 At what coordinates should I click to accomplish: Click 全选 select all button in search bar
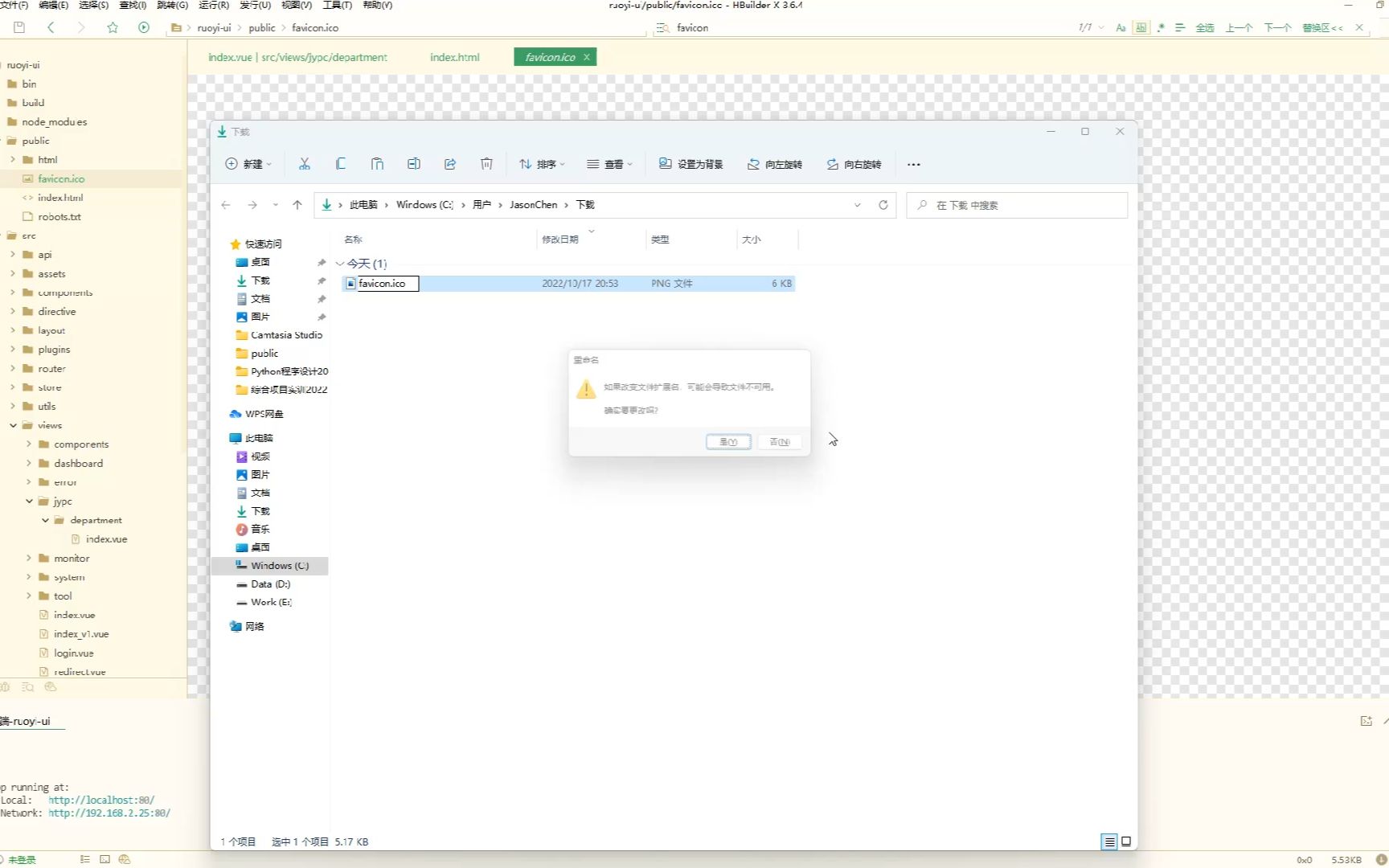coord(1205,27)
